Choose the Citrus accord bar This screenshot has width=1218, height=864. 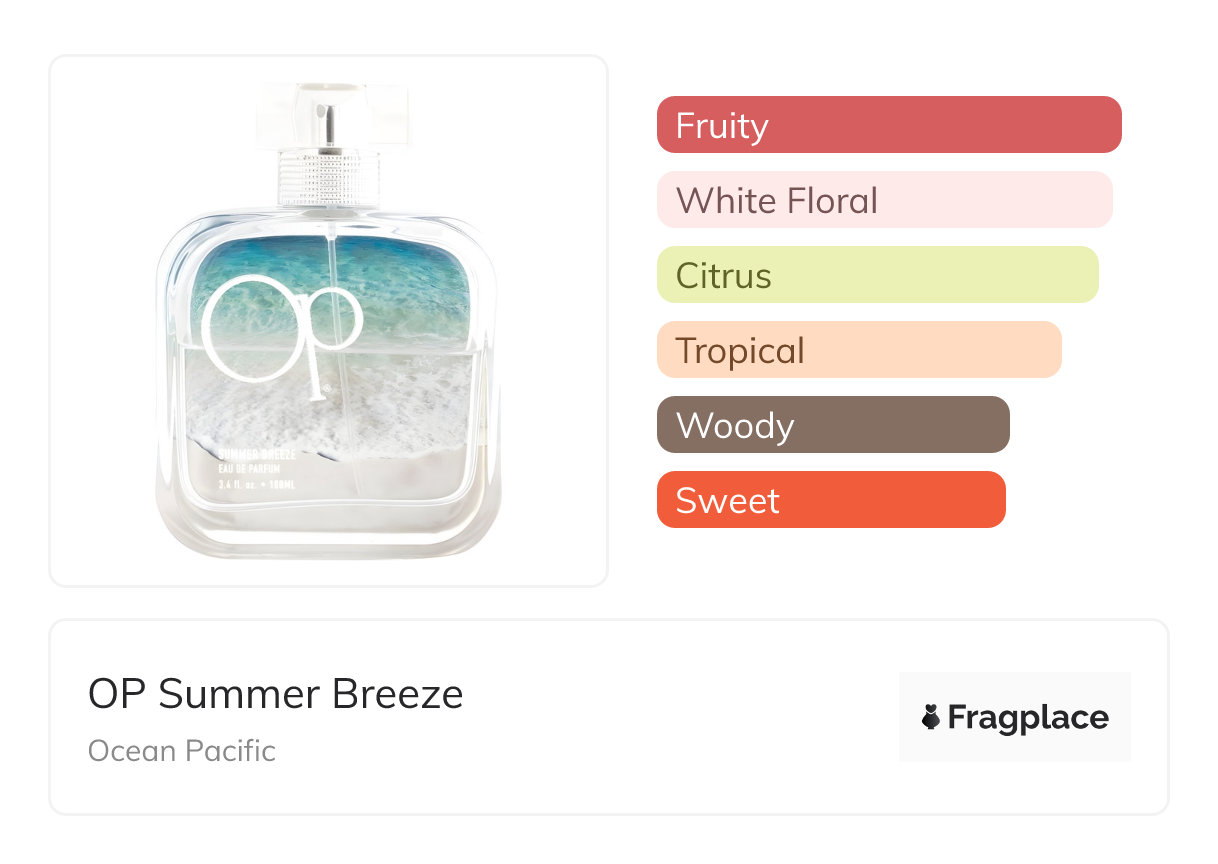pyautogui.click(x=877, y=275)
